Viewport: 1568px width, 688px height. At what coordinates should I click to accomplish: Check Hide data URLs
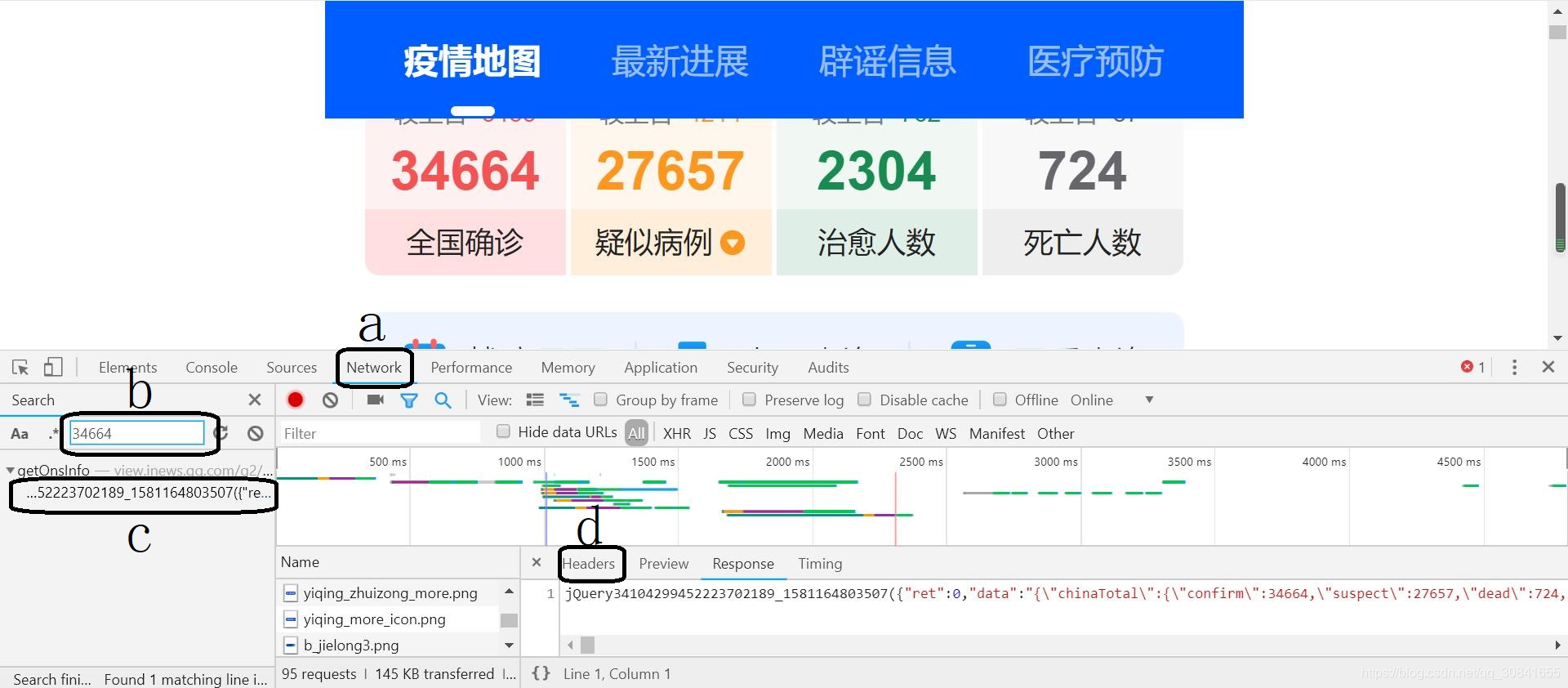[x=503, y=431]
